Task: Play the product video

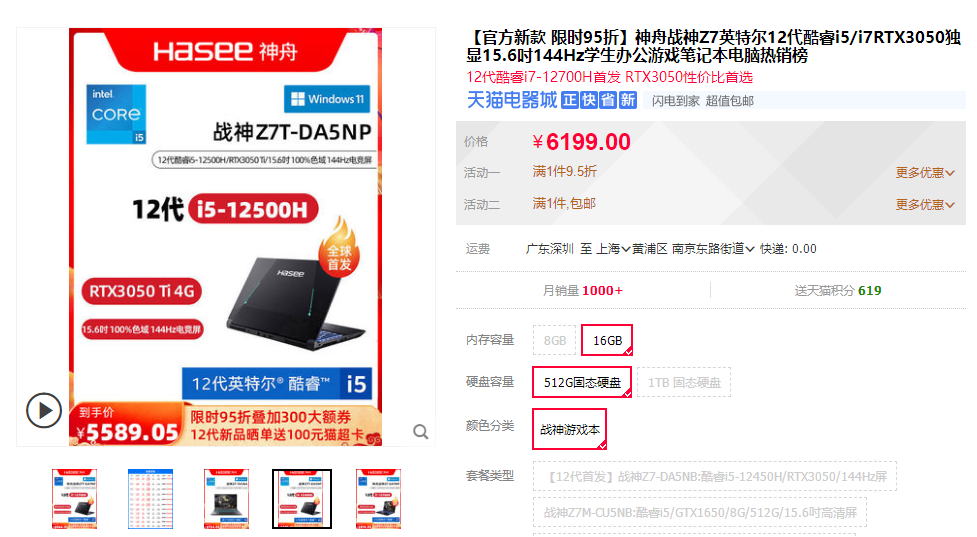Action: click(x=44, y=411)
